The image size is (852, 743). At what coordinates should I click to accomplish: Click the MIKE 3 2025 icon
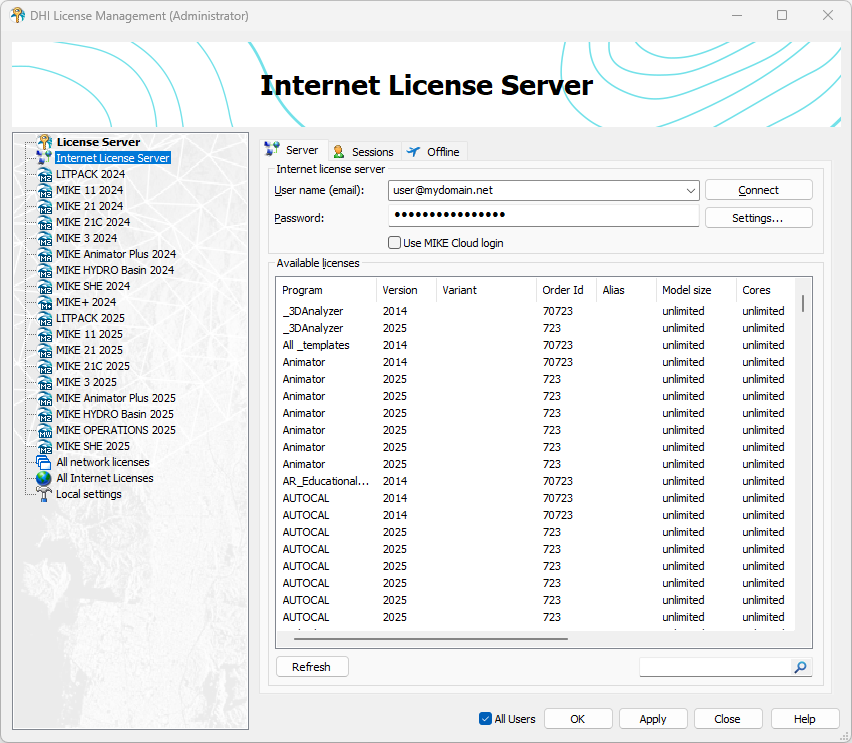pos(45,383)
